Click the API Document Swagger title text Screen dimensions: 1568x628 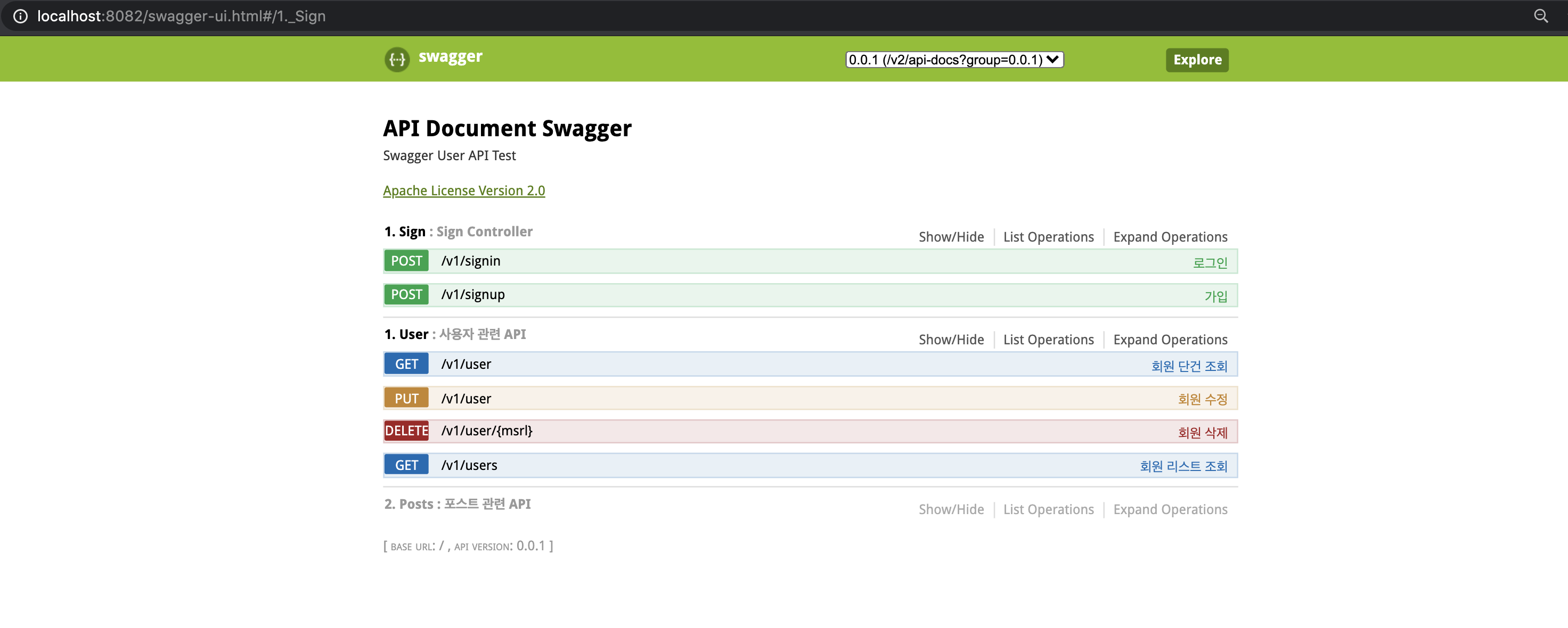[507, 128]
